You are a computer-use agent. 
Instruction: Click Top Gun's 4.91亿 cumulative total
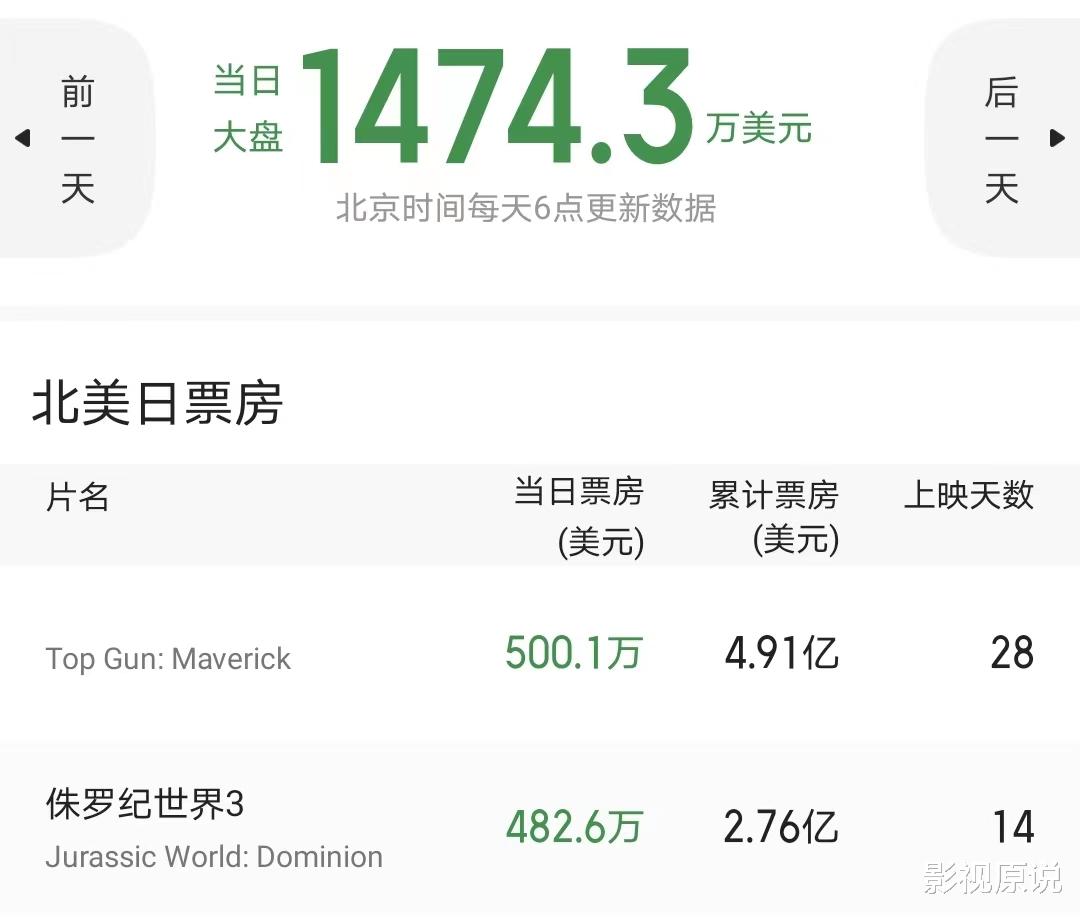tap(782, 652)
